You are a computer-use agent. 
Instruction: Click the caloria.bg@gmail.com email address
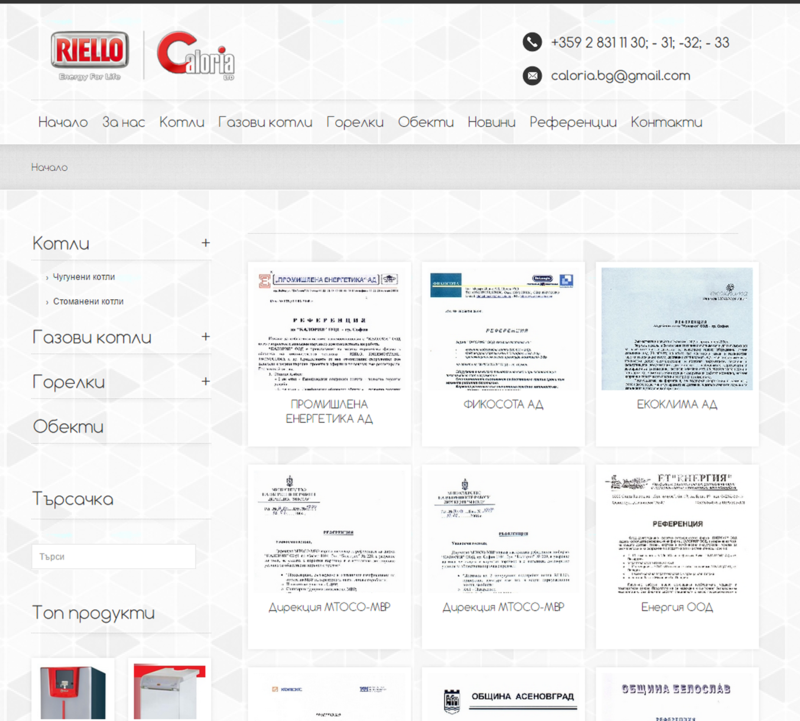tap(620, 76)
